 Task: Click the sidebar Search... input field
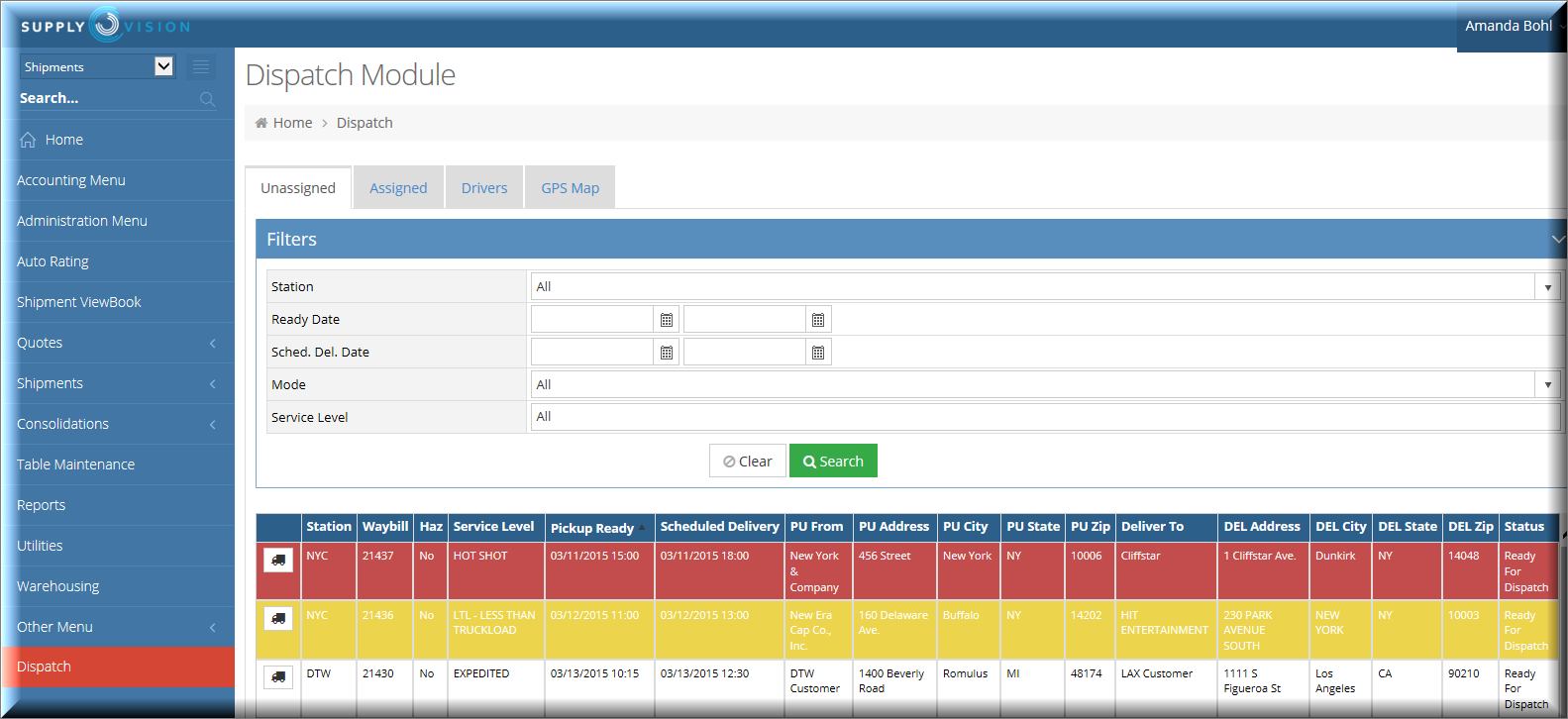107,98
